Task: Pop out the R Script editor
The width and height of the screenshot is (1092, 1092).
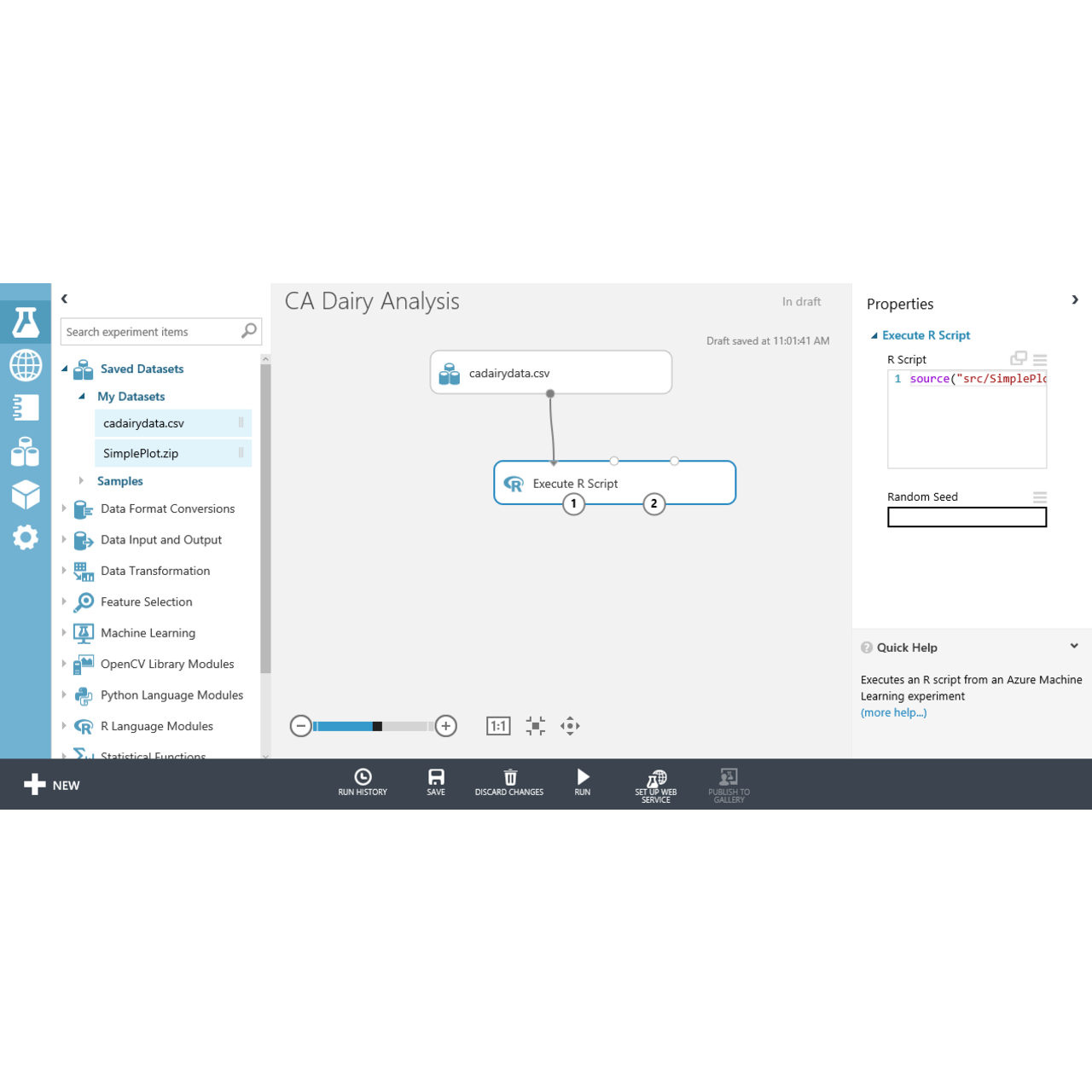Action: coord(1019,359)
